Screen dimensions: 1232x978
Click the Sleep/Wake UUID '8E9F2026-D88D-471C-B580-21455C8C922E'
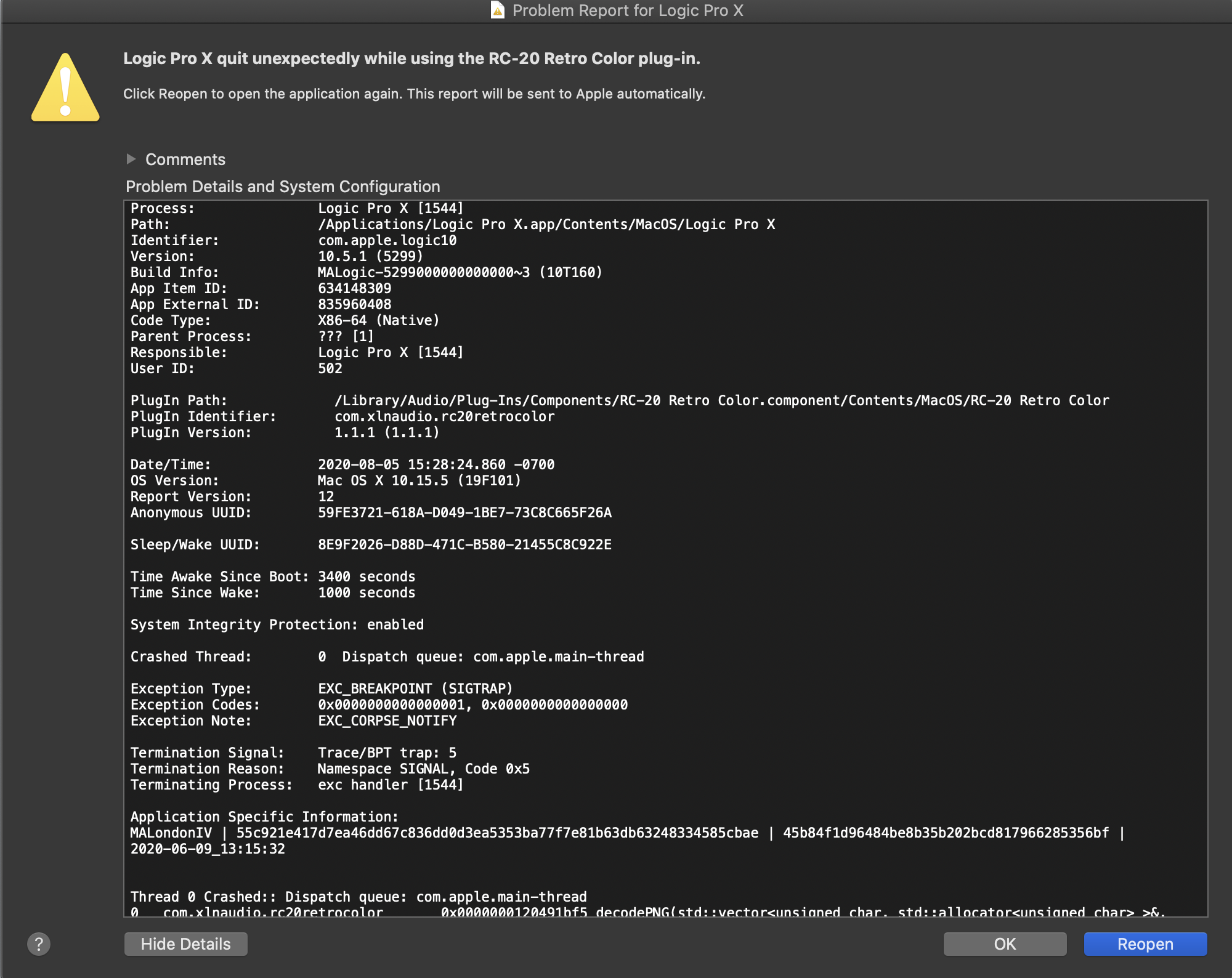click(465, 544)
